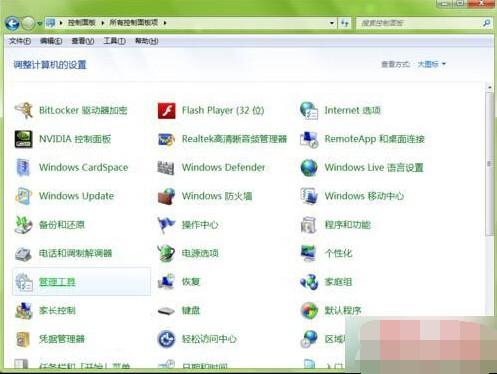497x374 pixels.
Task: Open the 管理工具 gear icon
Action: pos(24,282)
